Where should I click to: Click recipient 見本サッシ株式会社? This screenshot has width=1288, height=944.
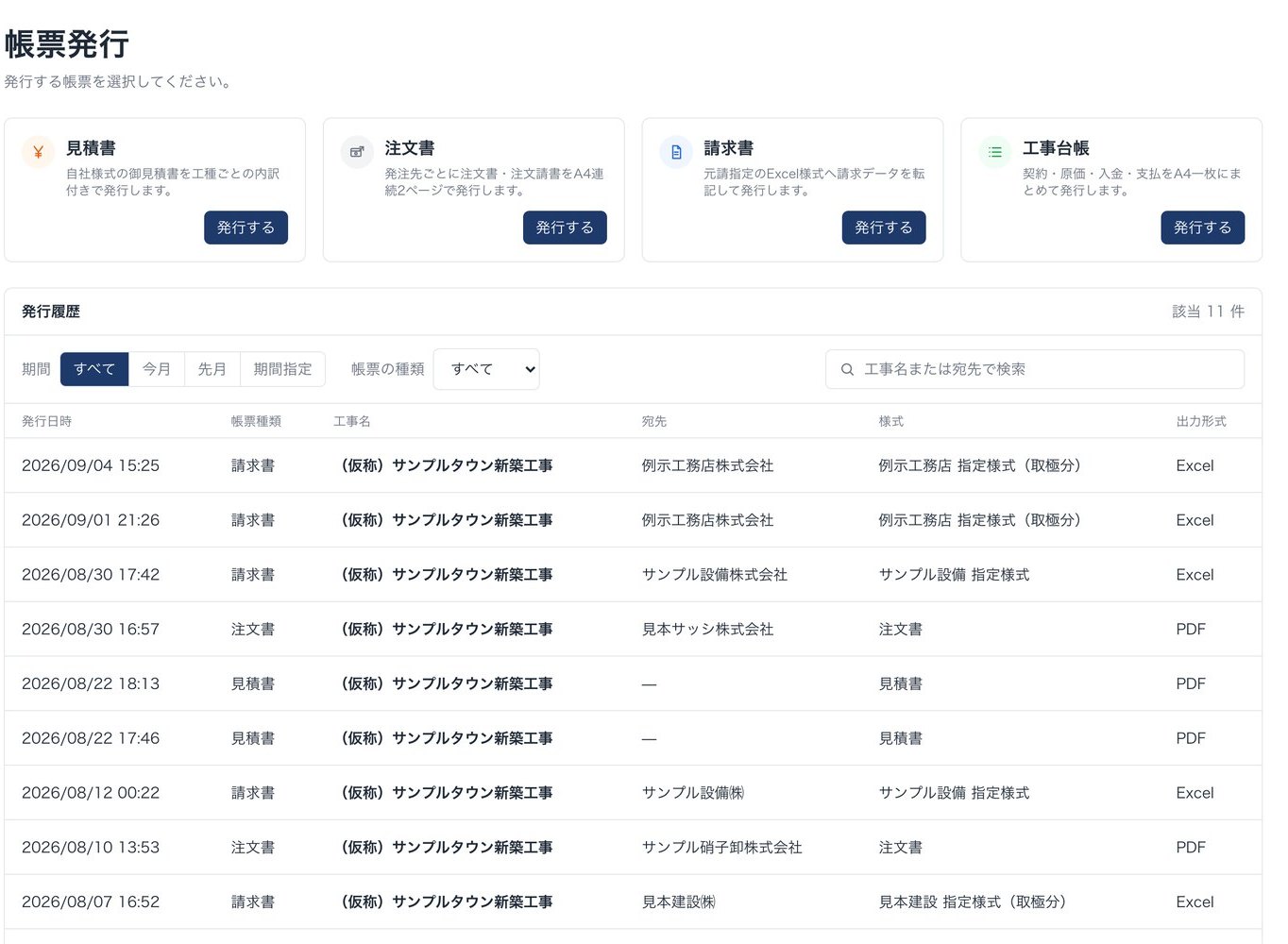click(x=708, y=630)
